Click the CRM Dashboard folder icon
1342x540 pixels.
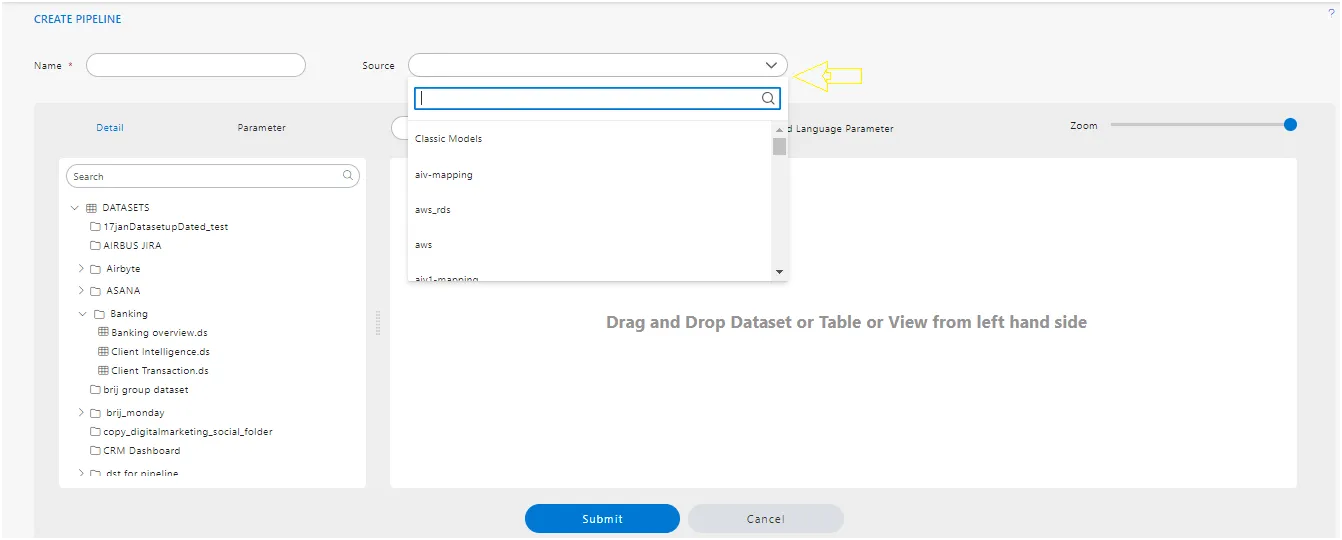[x=95, y=451]
